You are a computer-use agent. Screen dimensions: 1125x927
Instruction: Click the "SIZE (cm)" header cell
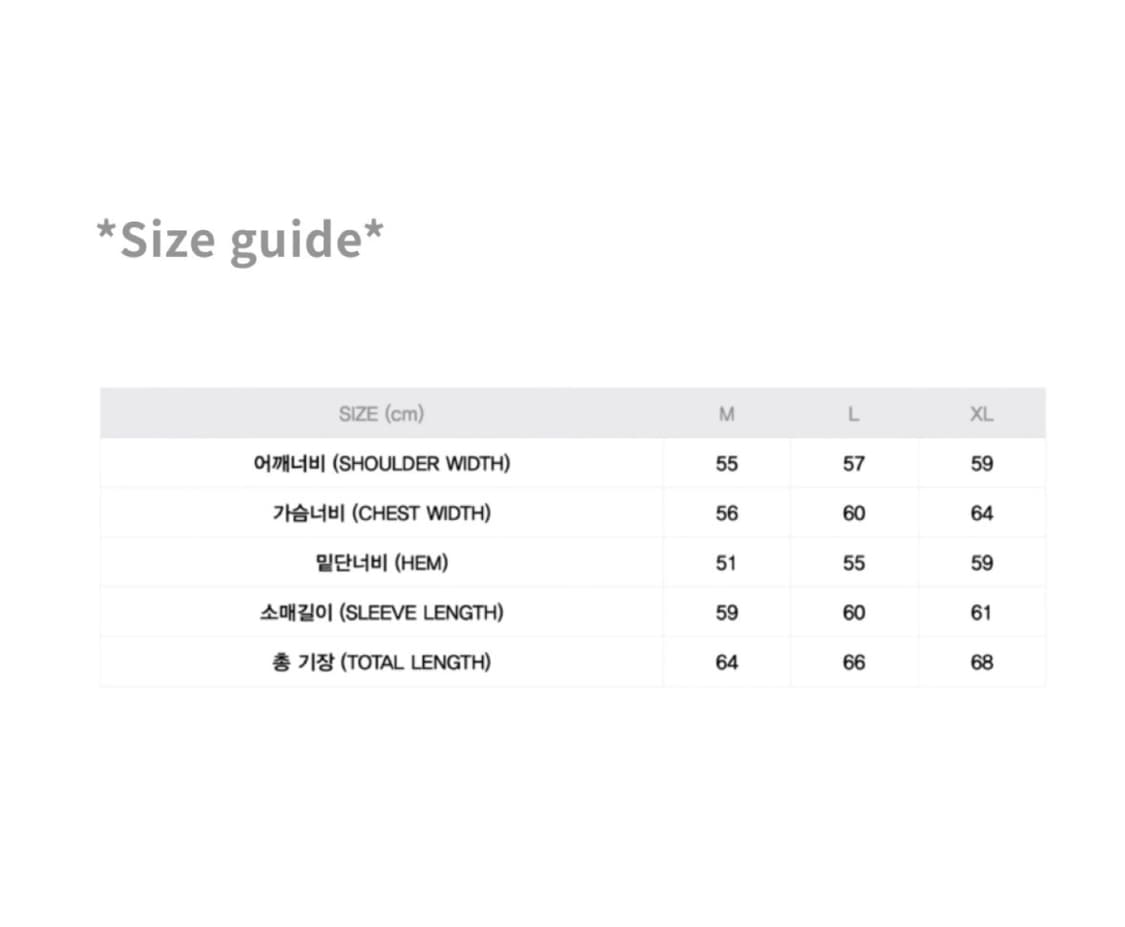(381, 414)
